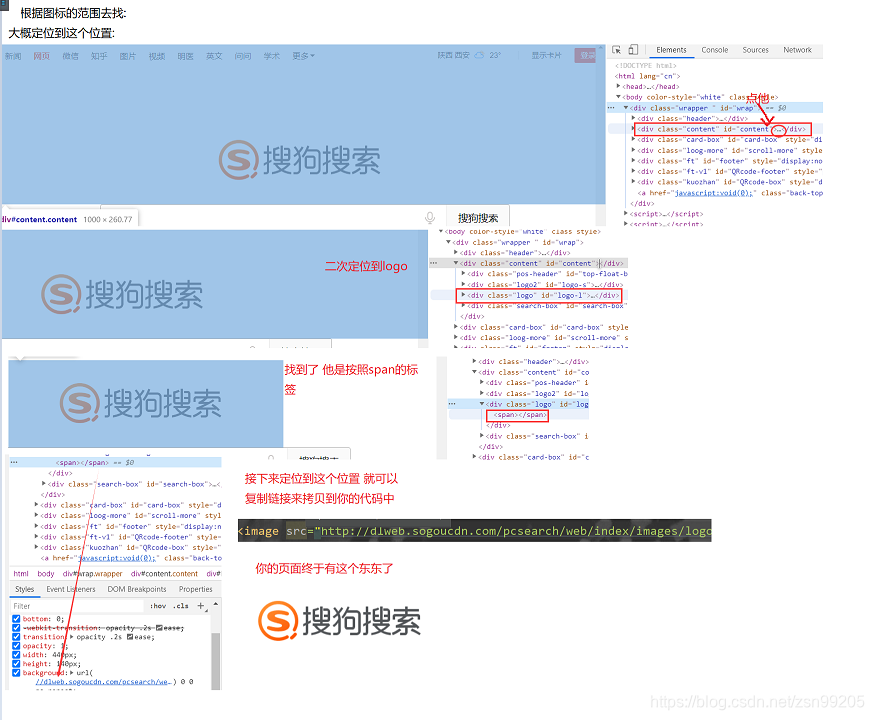Switch to Event Listeners tab
This screenshot has height=720, width=874.
71,589
